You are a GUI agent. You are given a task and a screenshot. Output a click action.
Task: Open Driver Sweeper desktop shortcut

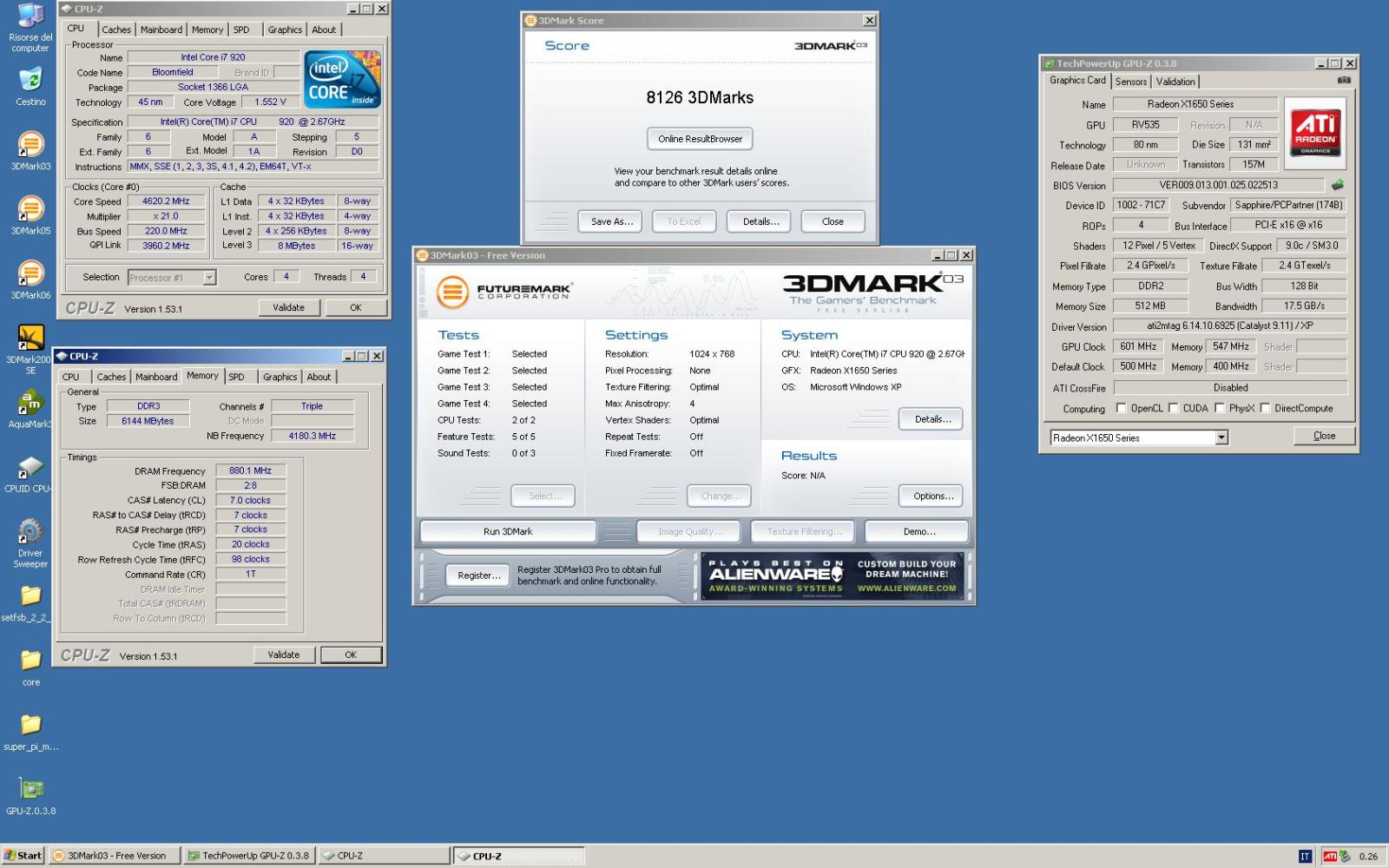point(30,543)
